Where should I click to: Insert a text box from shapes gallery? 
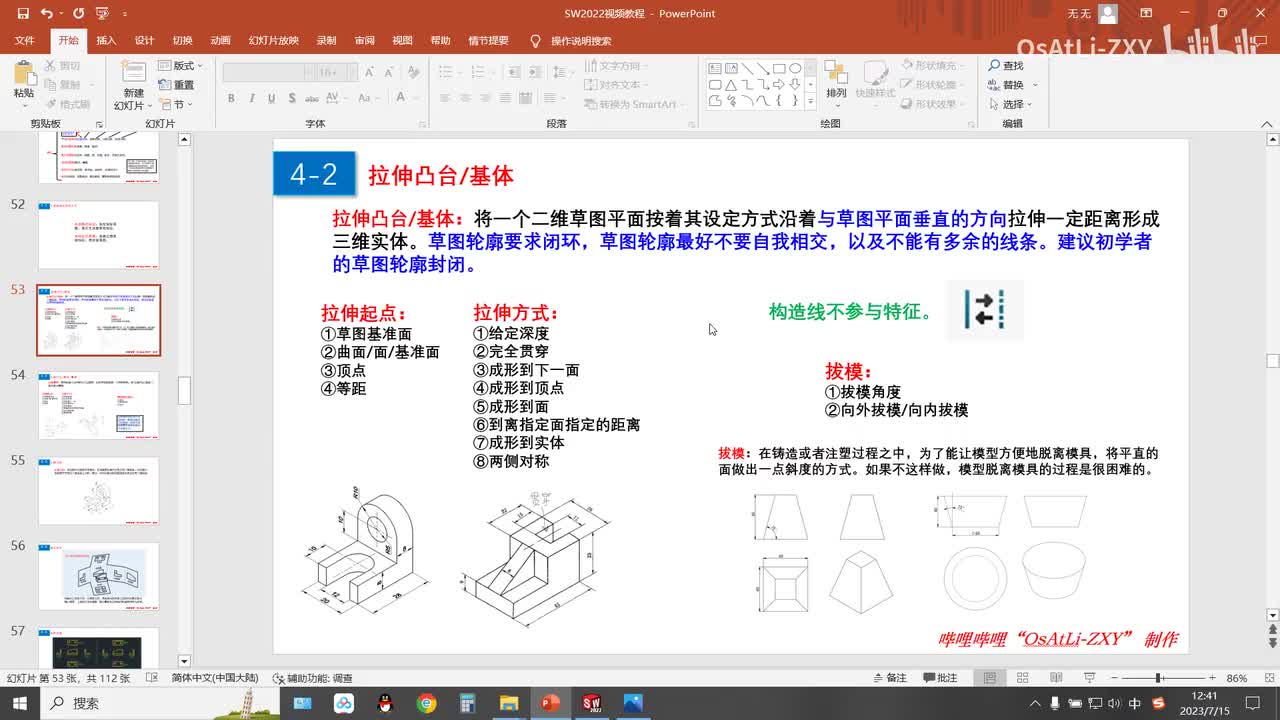click(715, 69)
